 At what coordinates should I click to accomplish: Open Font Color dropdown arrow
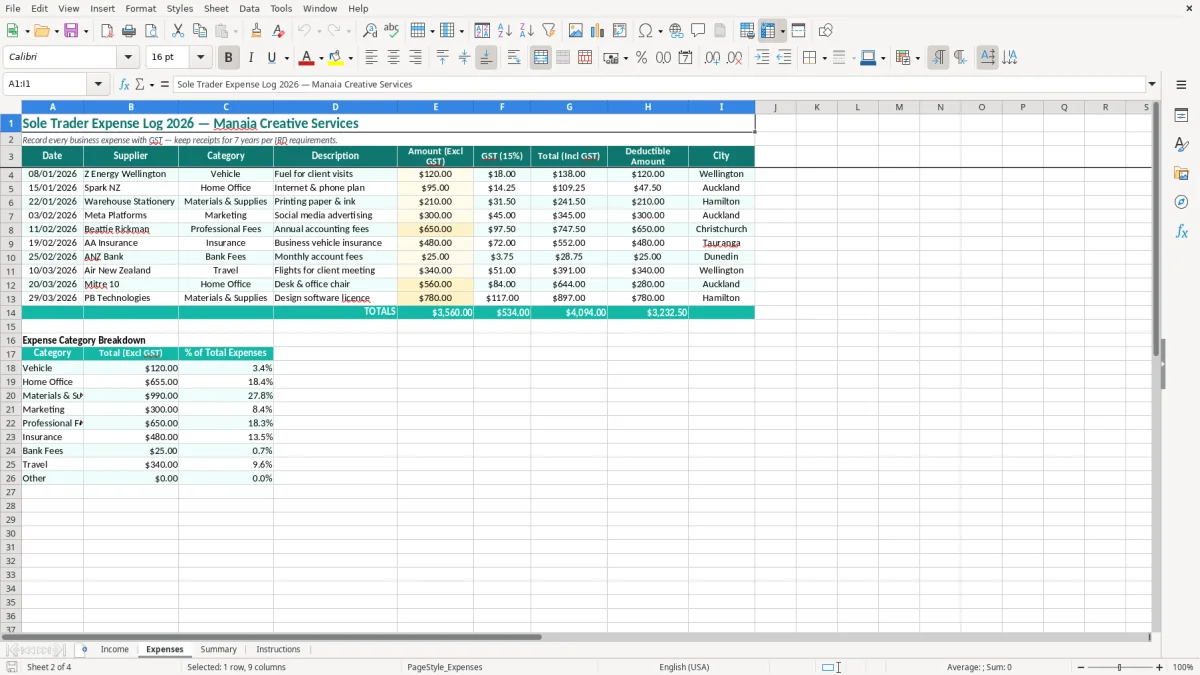pos(321,58)
